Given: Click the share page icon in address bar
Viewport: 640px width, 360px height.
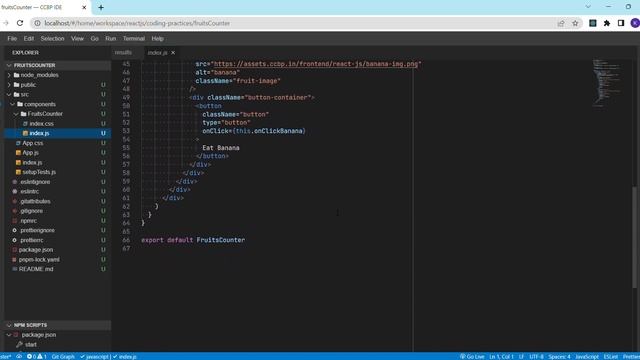Looking at the screenshot, I should pos(561,23).
